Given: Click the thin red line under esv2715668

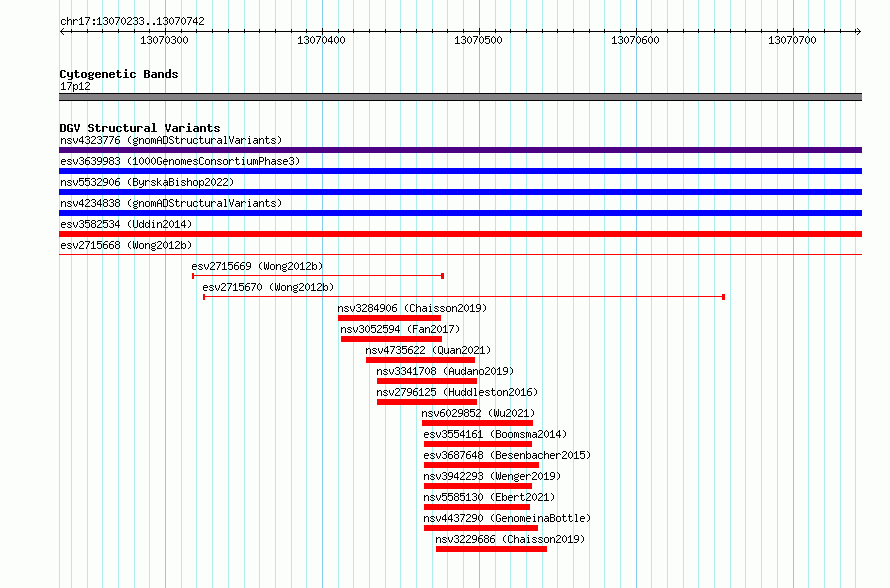Looking at the screenshot, I should [460, 254].
